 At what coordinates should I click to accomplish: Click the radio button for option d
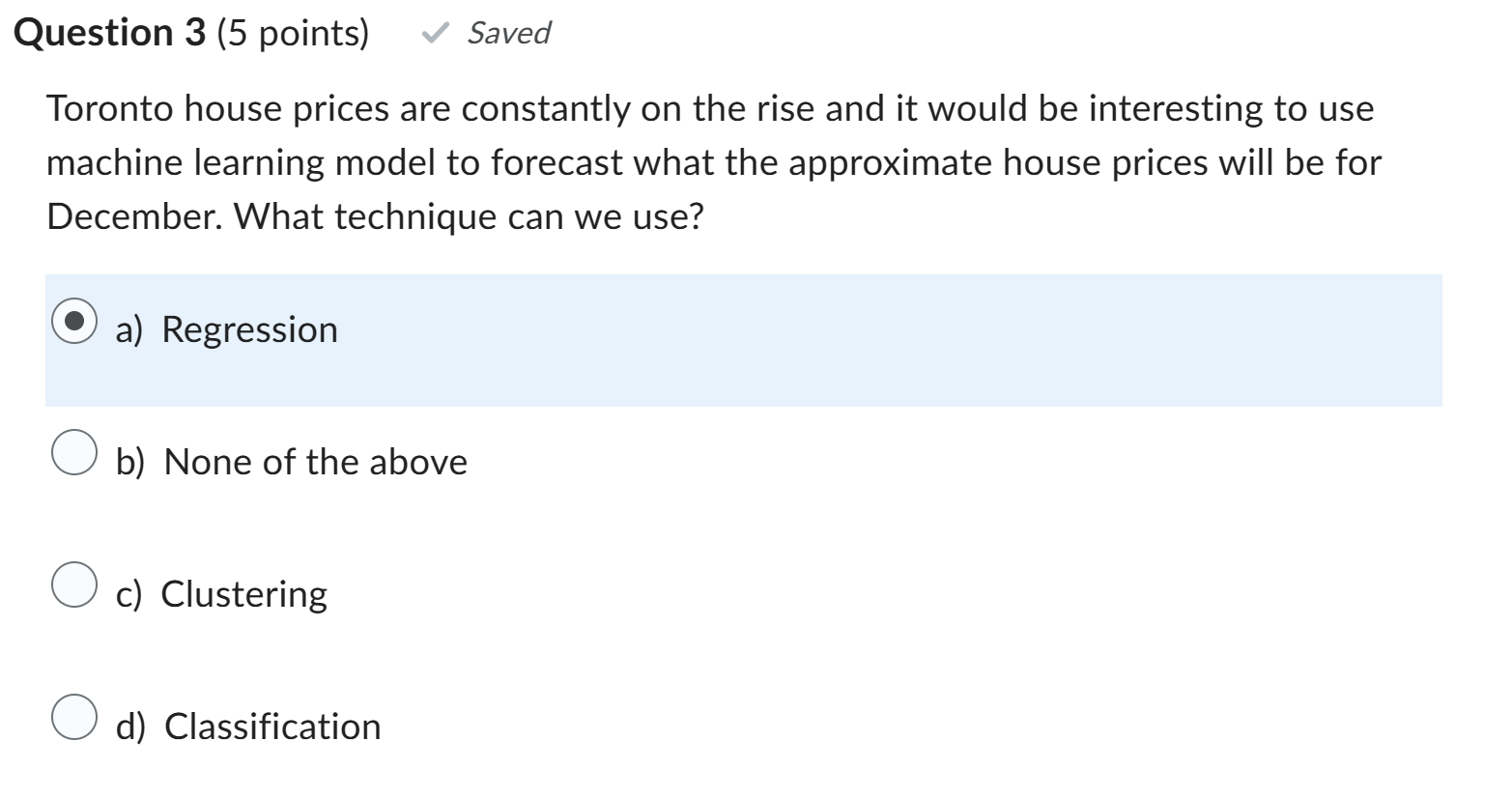pyautogui.click(x=72, y=715)
